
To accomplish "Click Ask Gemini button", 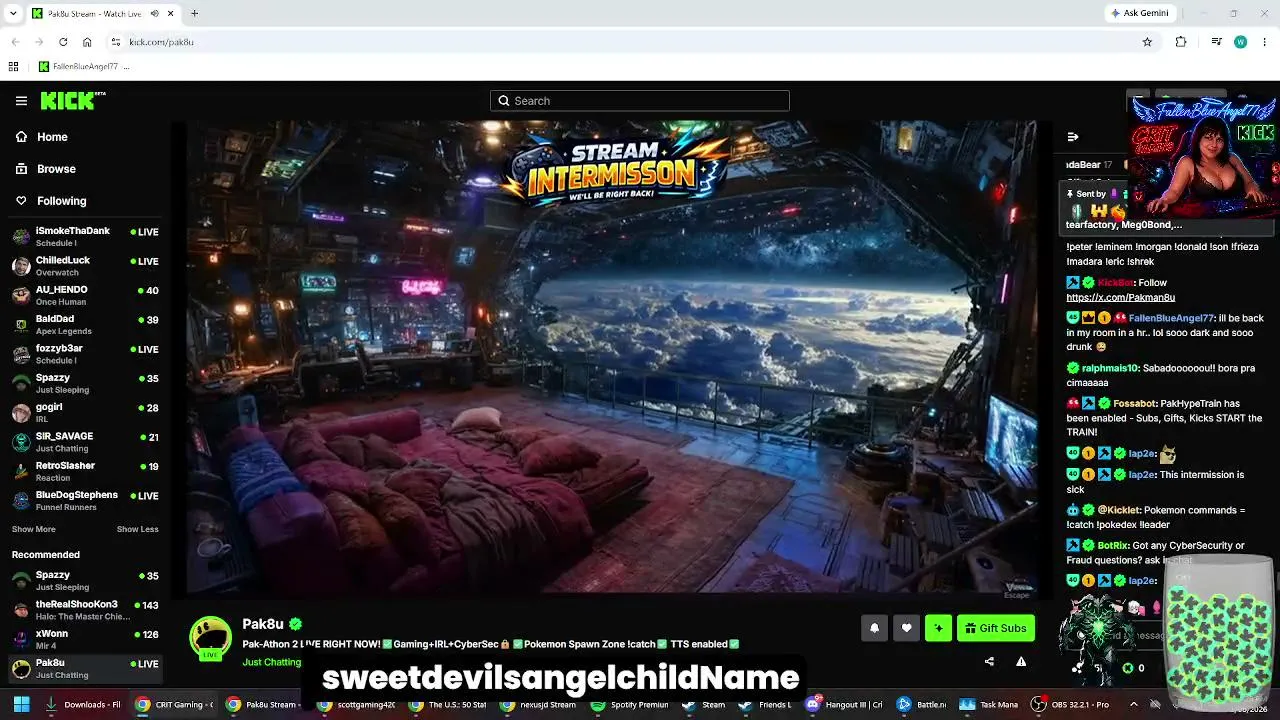I will coord(1139,14).
